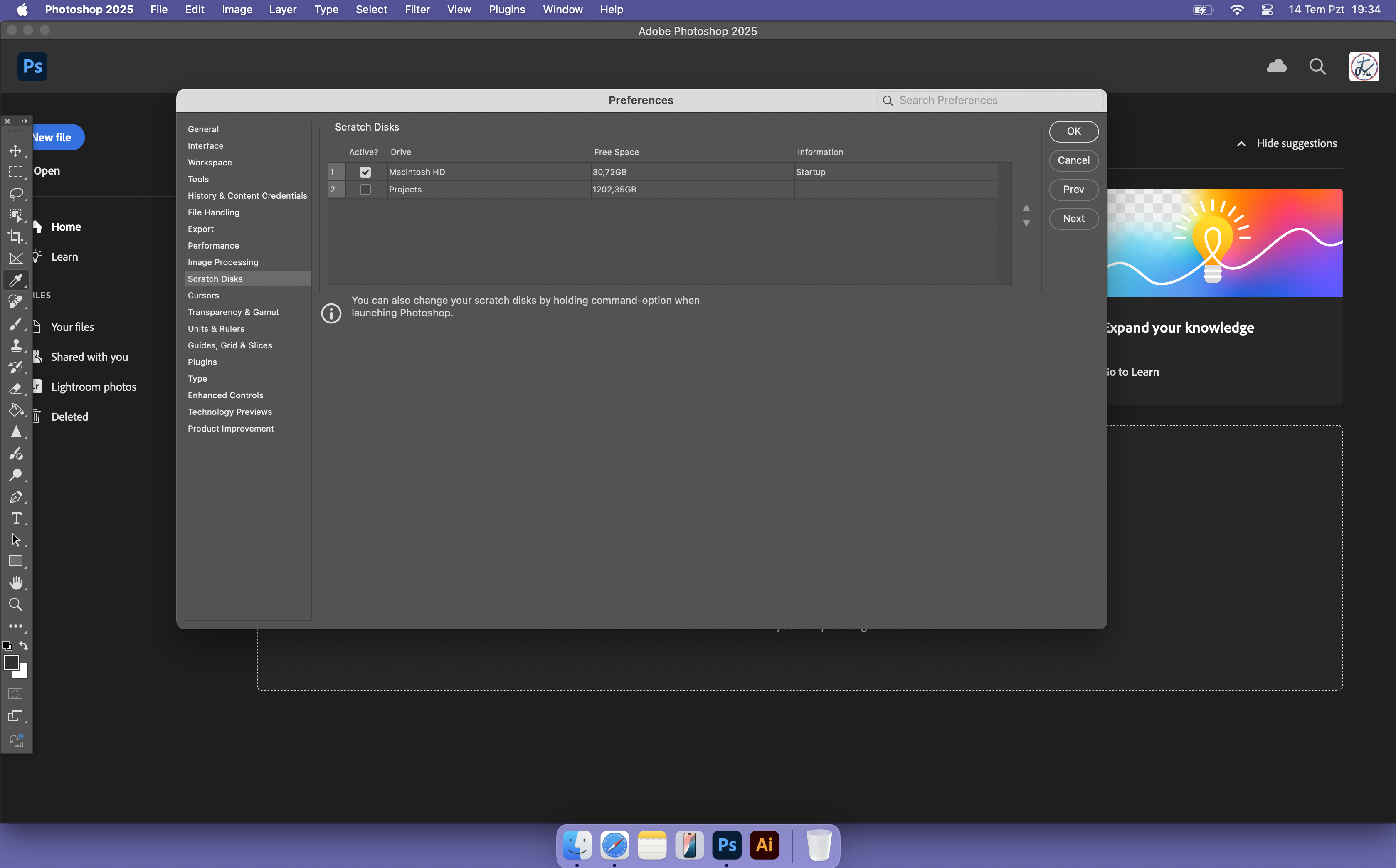Open the Cloud documents icon
Screen dimensions: 1396x868
pos(1276,66)
